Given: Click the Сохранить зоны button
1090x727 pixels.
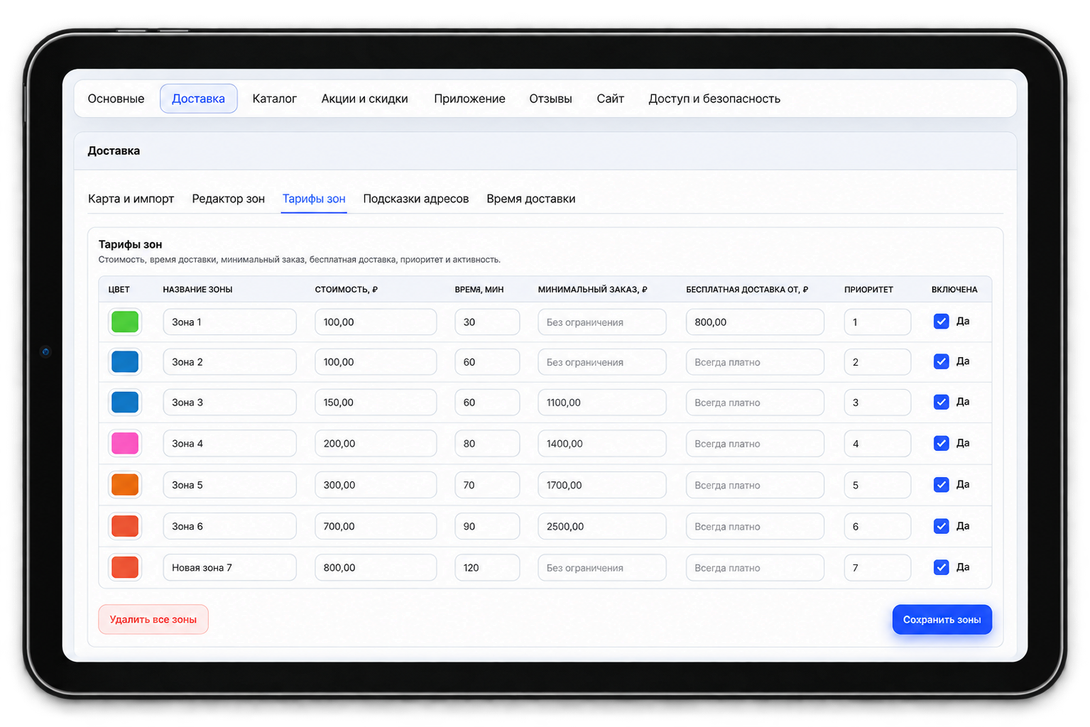Looking at the screenshot, I should pos(942,619).
